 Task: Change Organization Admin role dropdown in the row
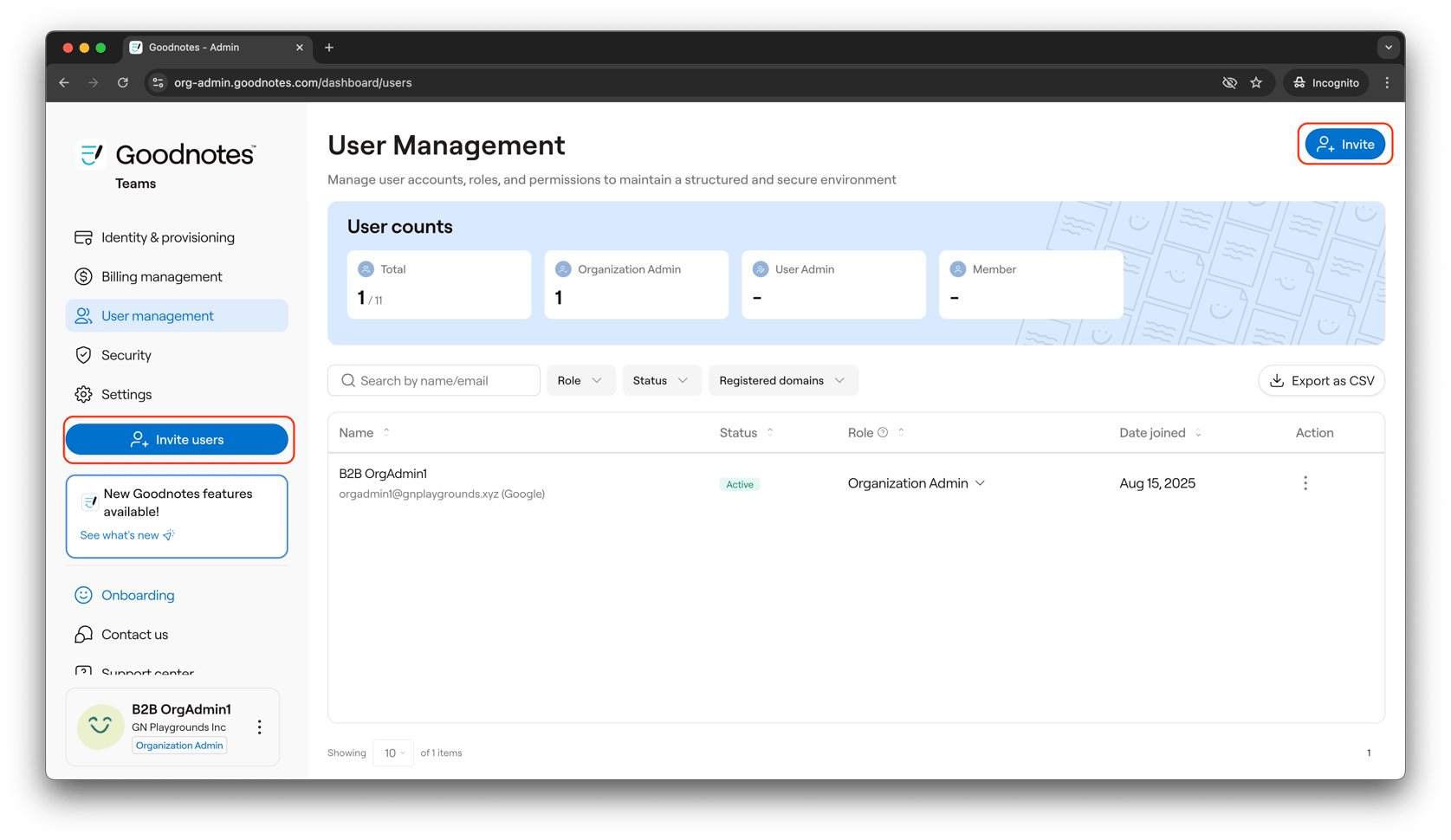coord(917,483)
